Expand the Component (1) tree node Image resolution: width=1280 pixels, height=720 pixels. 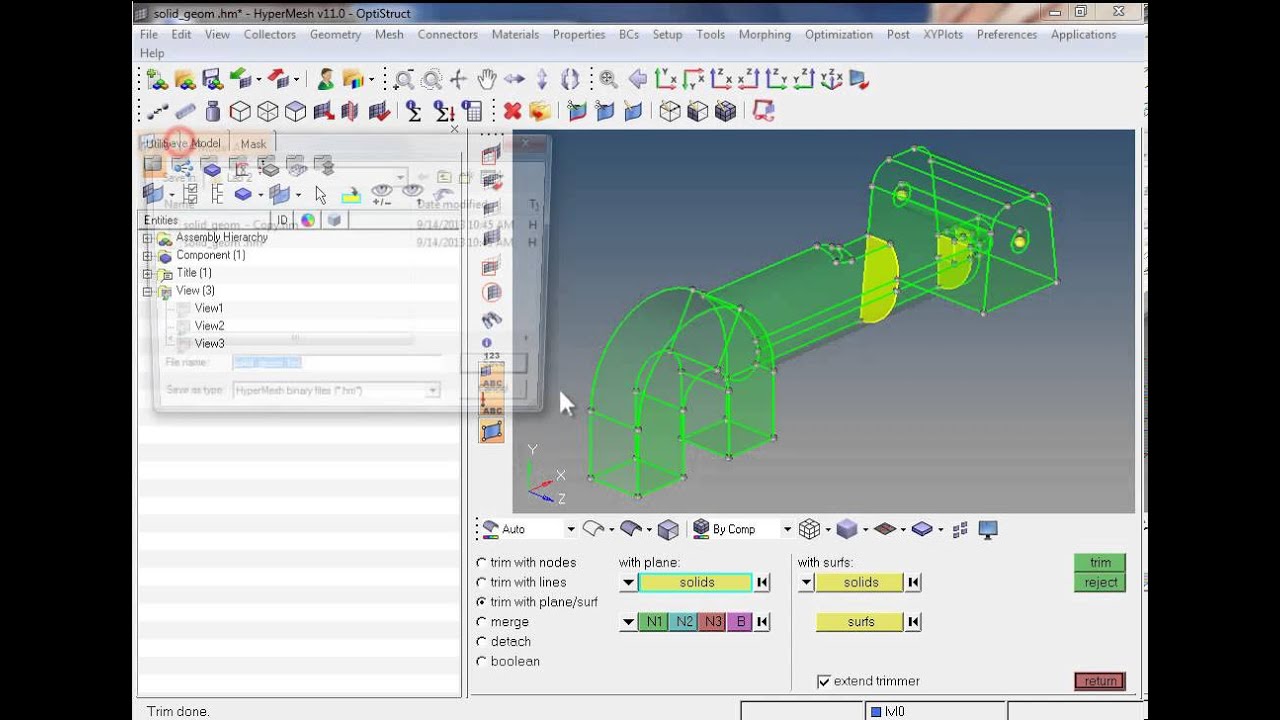[147, 256]
